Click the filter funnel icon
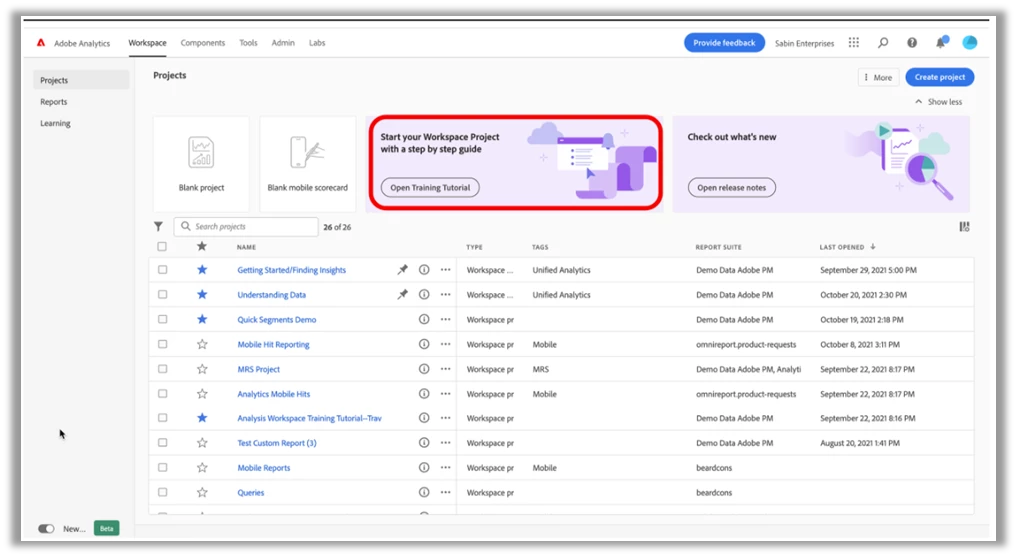 click(x=158, y=226)
